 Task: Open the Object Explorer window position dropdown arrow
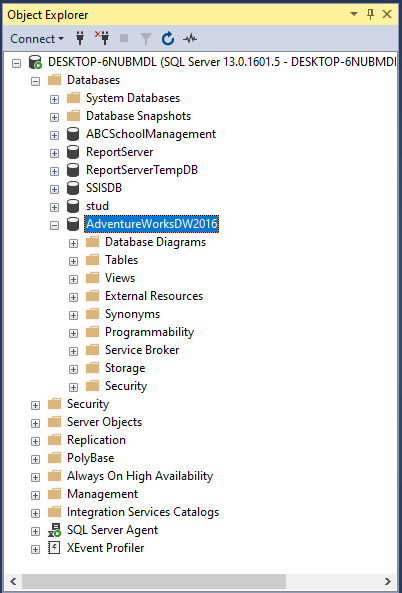click(354, 14)
